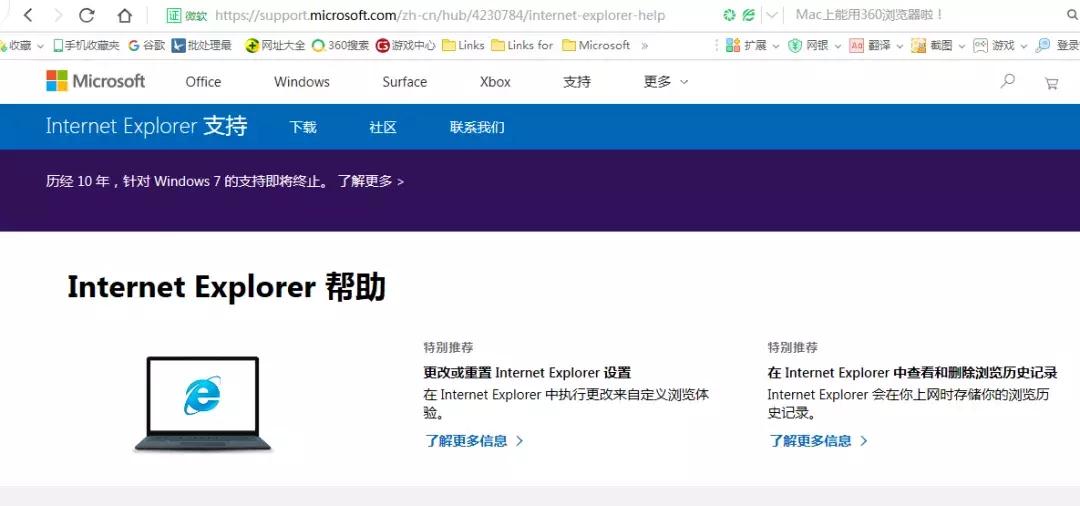Open the Microsoft bookmark folder

point(596,45)
